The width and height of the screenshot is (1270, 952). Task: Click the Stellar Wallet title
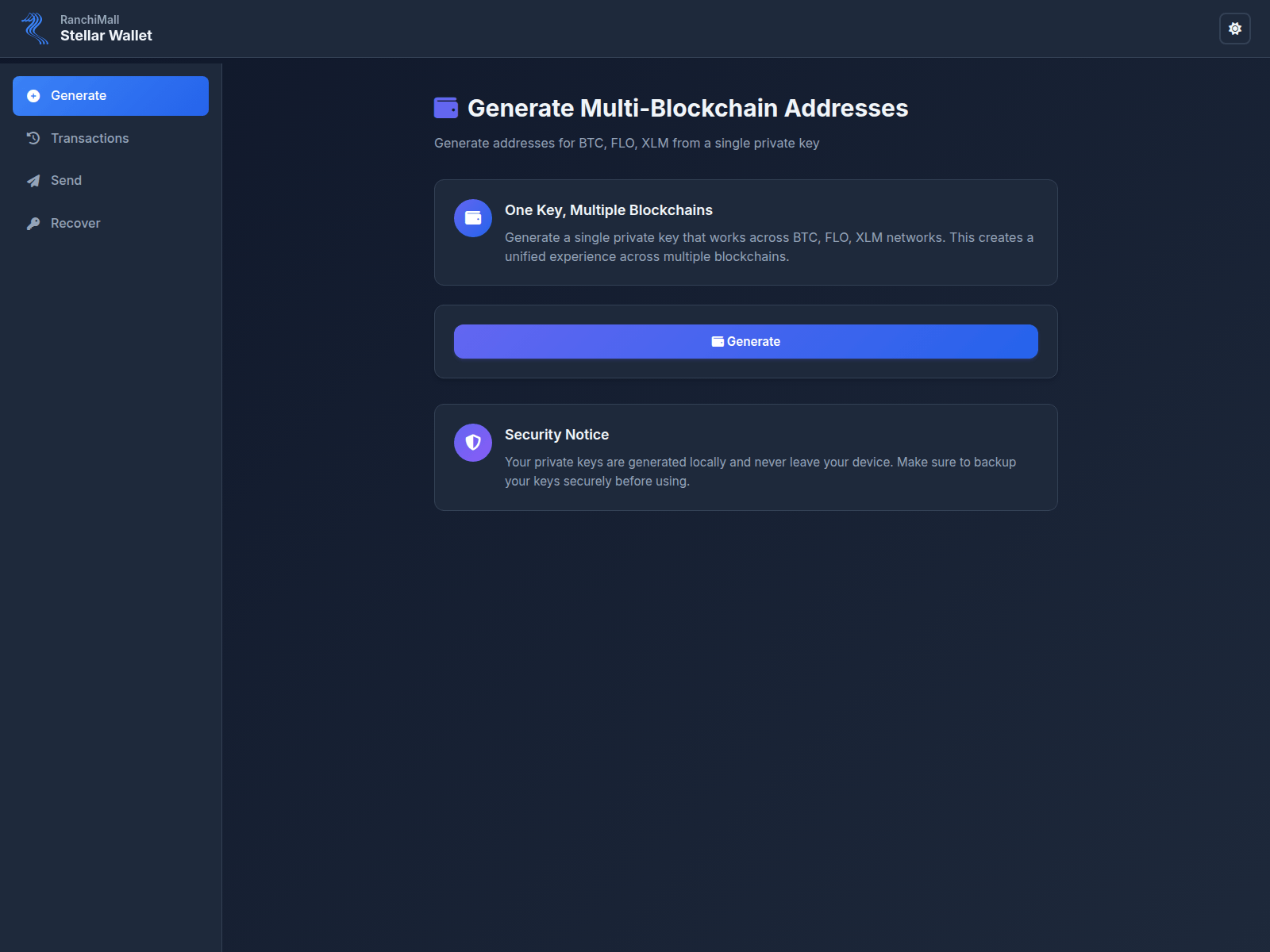(106, 35)
